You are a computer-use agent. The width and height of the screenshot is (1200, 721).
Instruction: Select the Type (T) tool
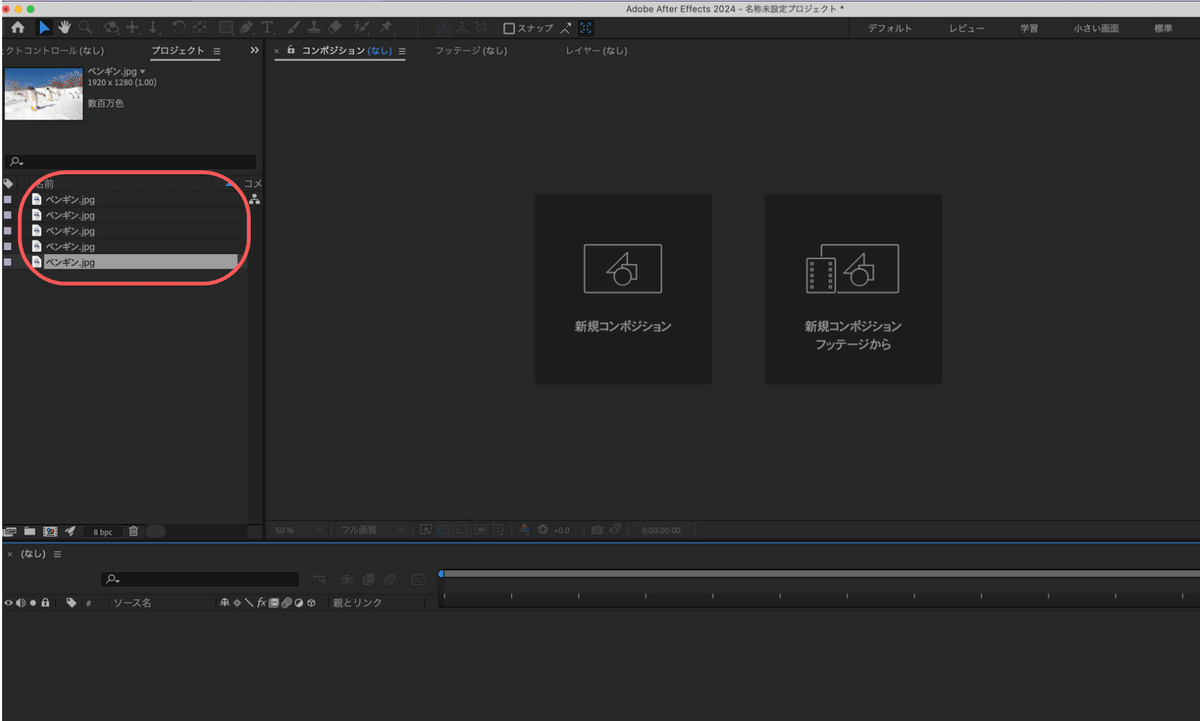point(267,28)
